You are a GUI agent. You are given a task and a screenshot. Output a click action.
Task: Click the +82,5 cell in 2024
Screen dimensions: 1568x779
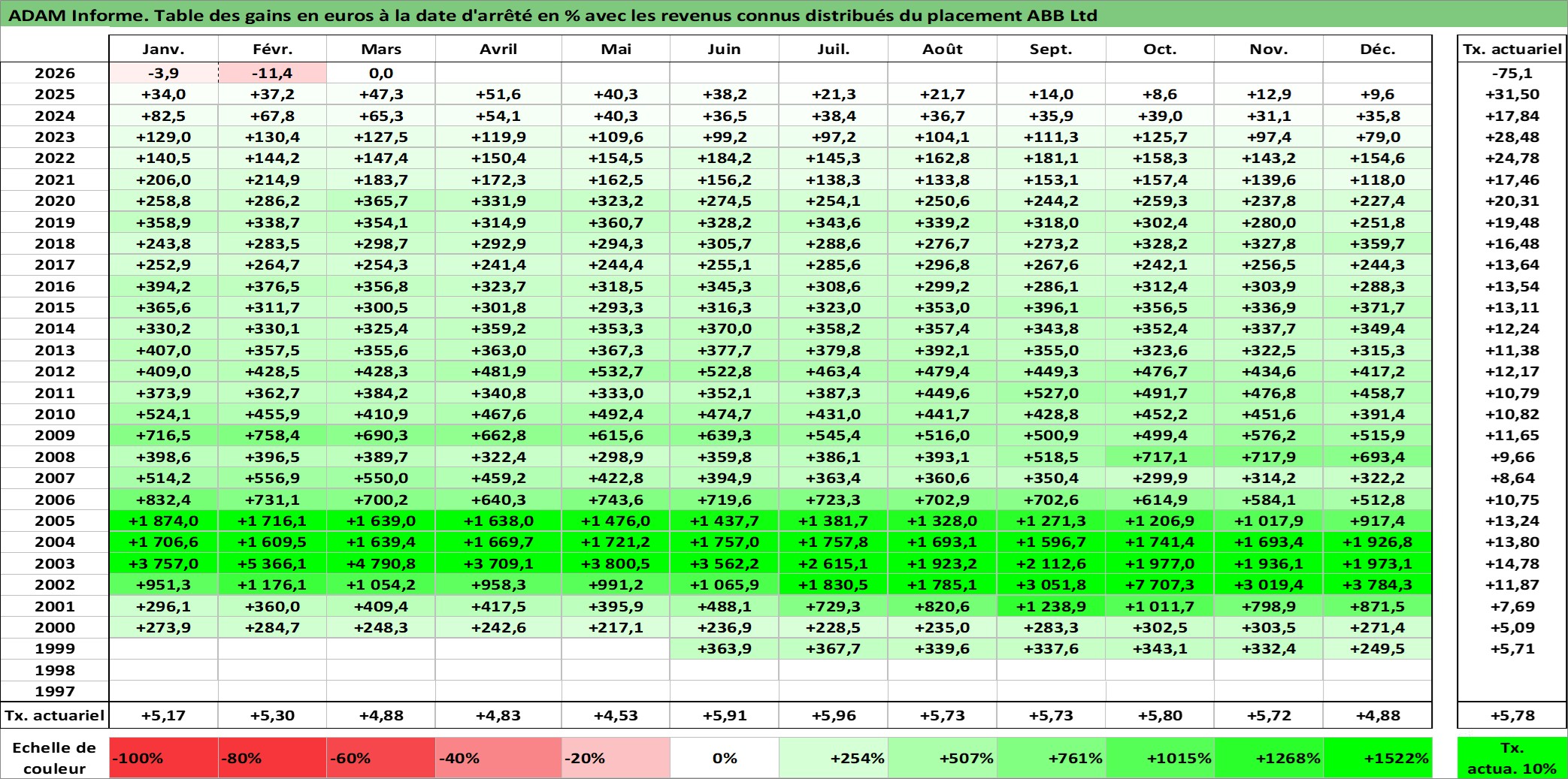(163, 116)
